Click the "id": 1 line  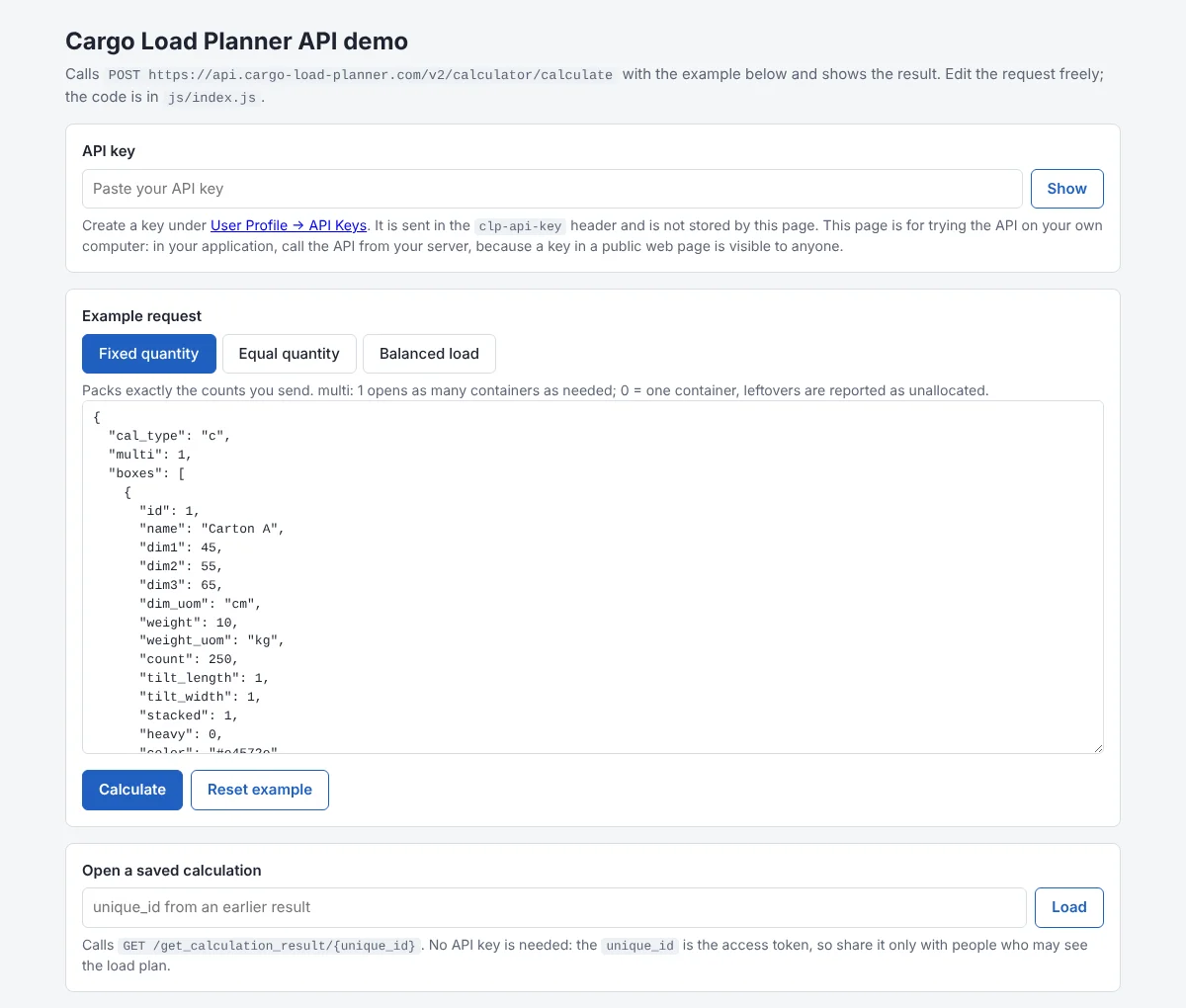point(169,511)
